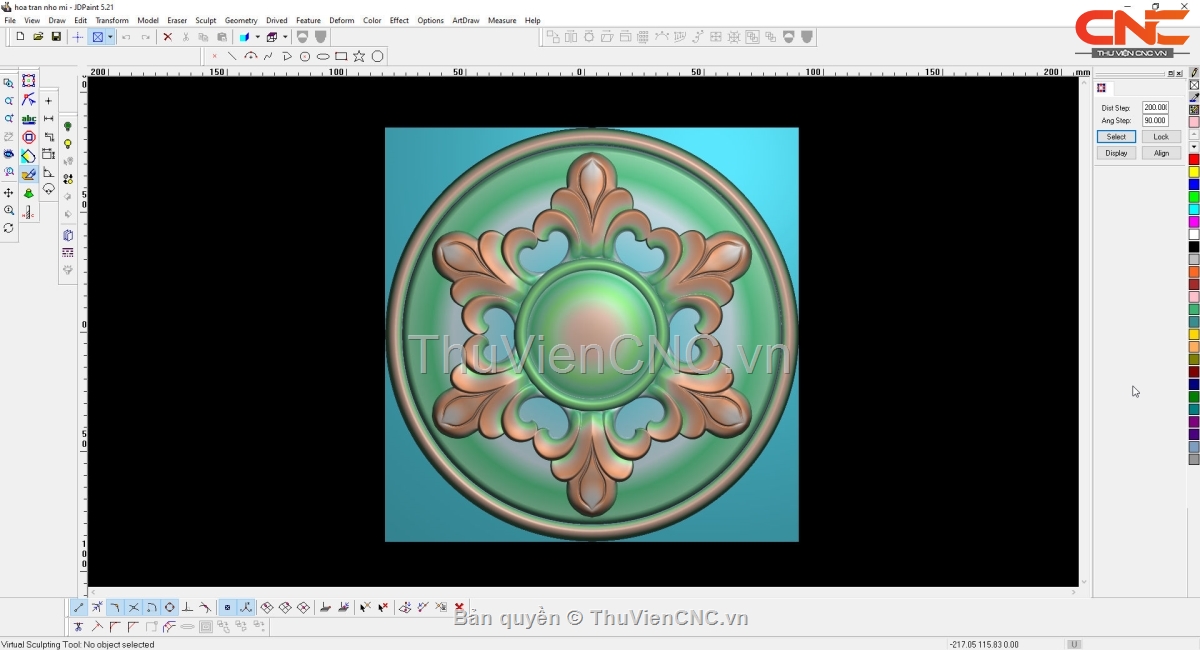The image size is (1200, 650).
Task: Click the Open file folder icon
Action: pyautogui.click(x=38, y=37)
